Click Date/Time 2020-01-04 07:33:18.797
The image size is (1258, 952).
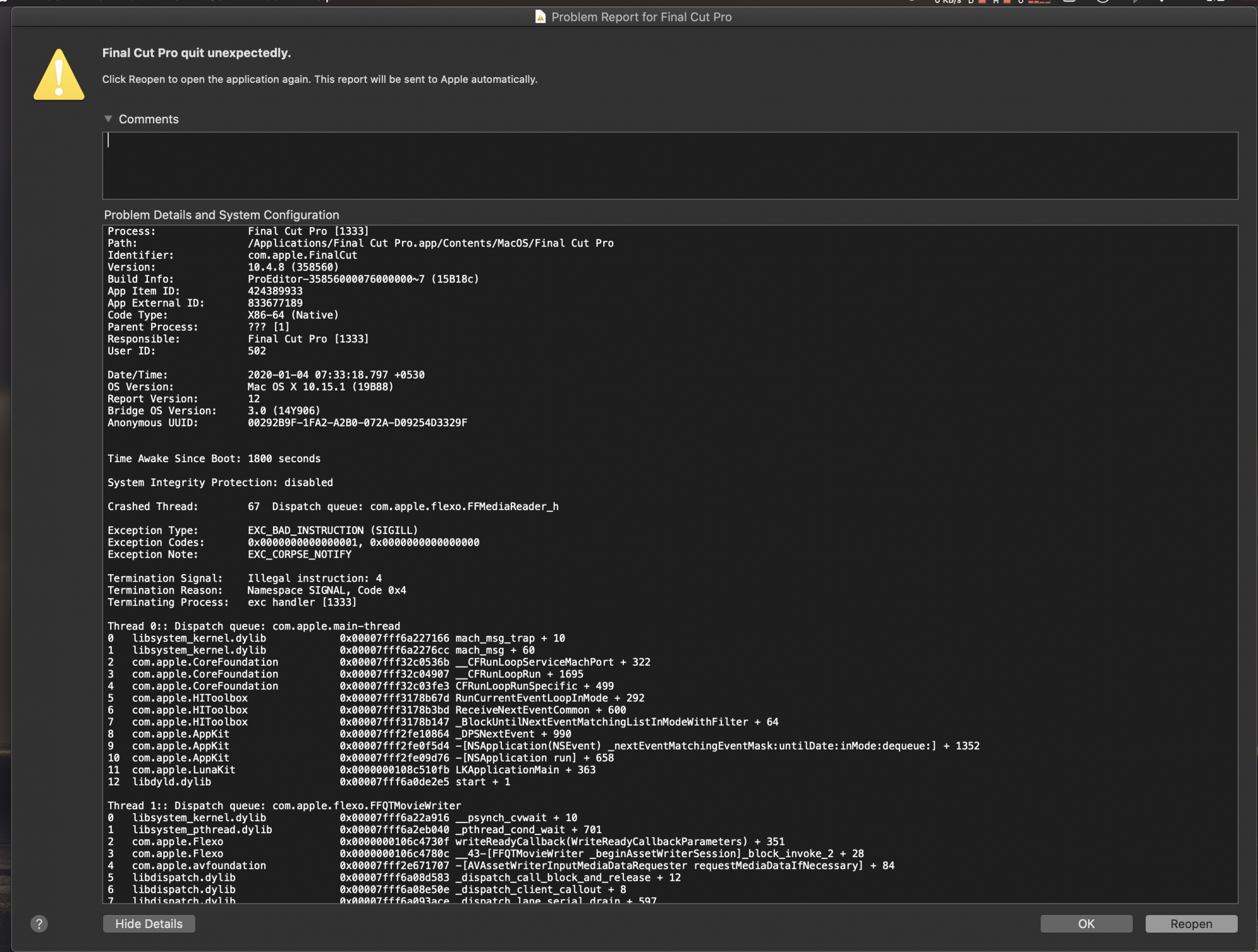click(x=336, y=375)
